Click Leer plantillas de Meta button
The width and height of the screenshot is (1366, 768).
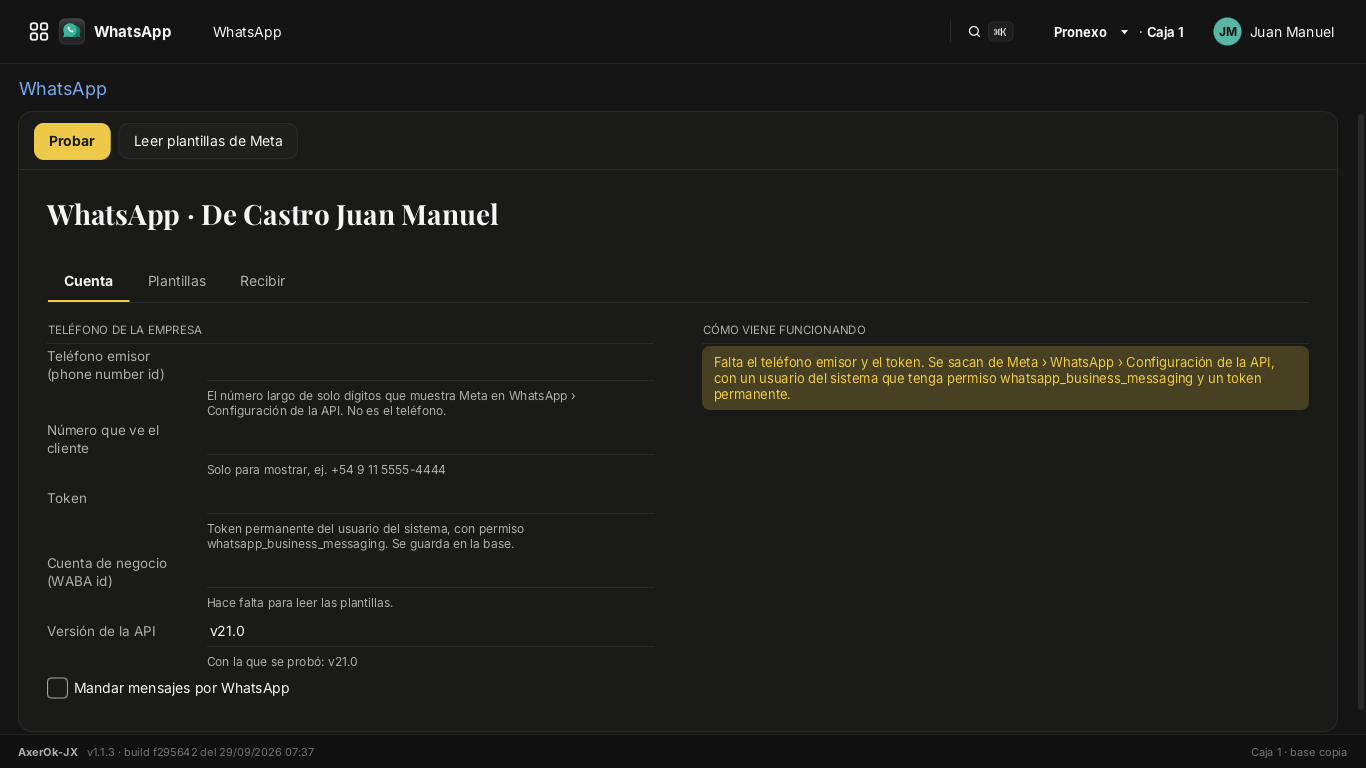pyautogui.click(x=208, y=141)
